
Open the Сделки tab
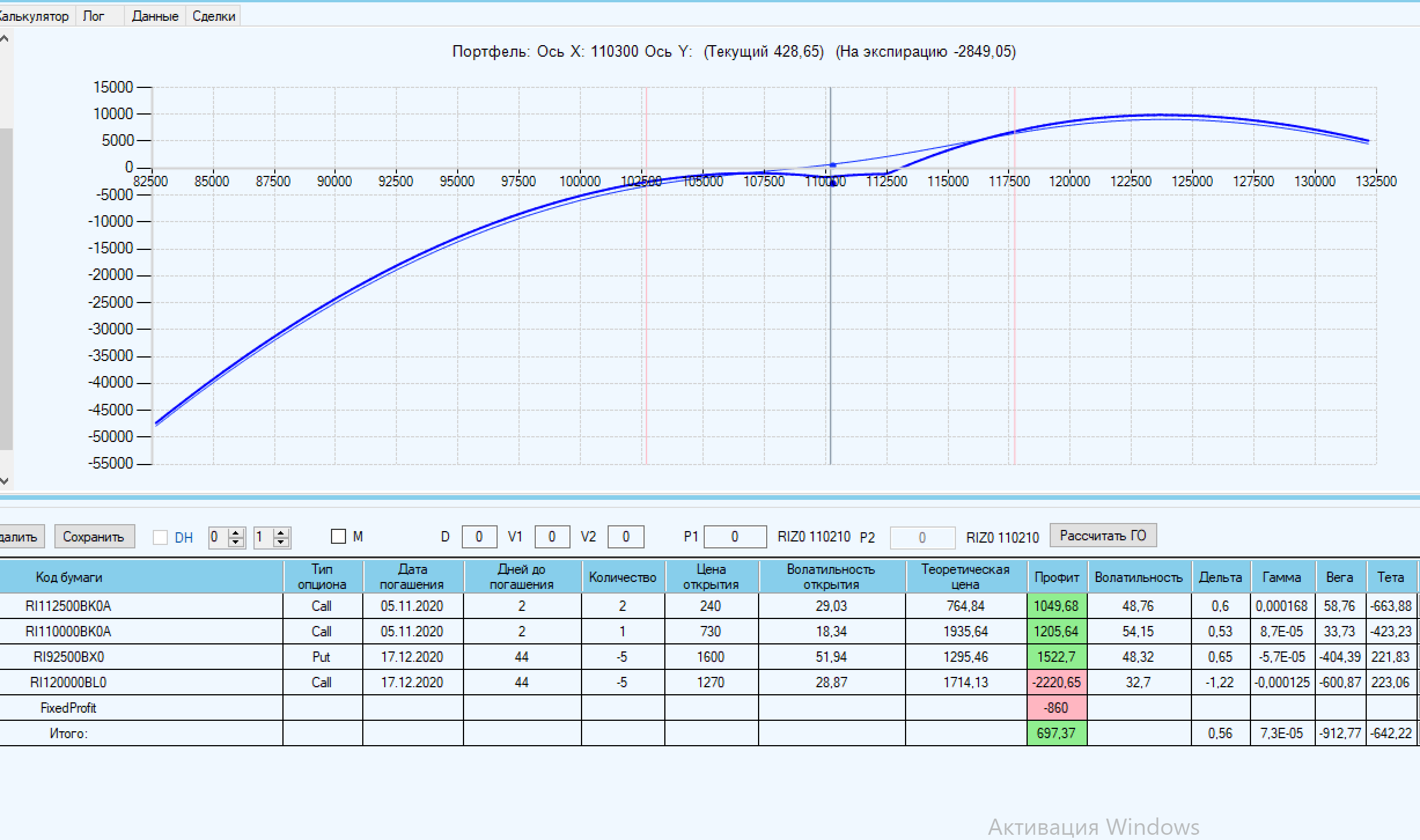click(214, 16)
